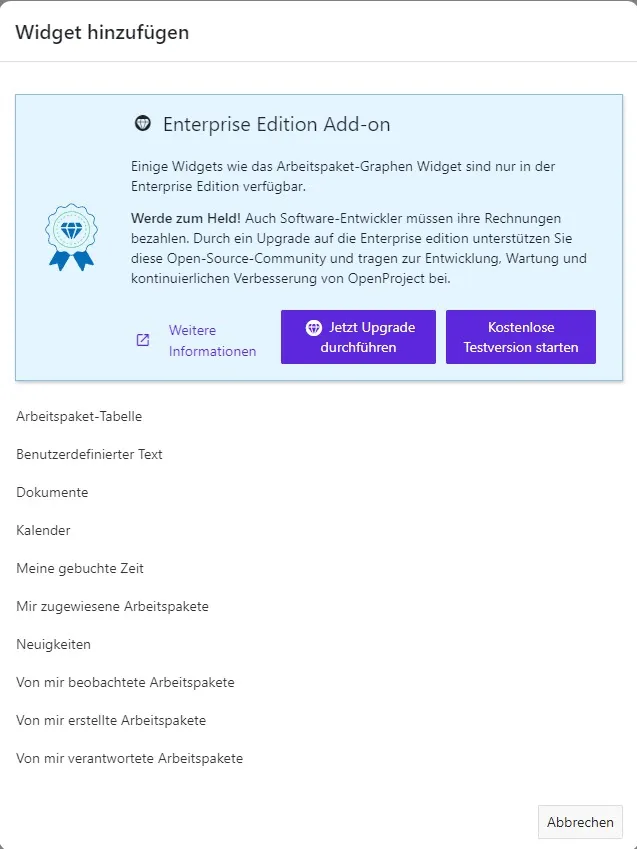Click the diamond icon inside the Upgrade button
This screenshot has width=637, height=849.
[x=314, y=328]
